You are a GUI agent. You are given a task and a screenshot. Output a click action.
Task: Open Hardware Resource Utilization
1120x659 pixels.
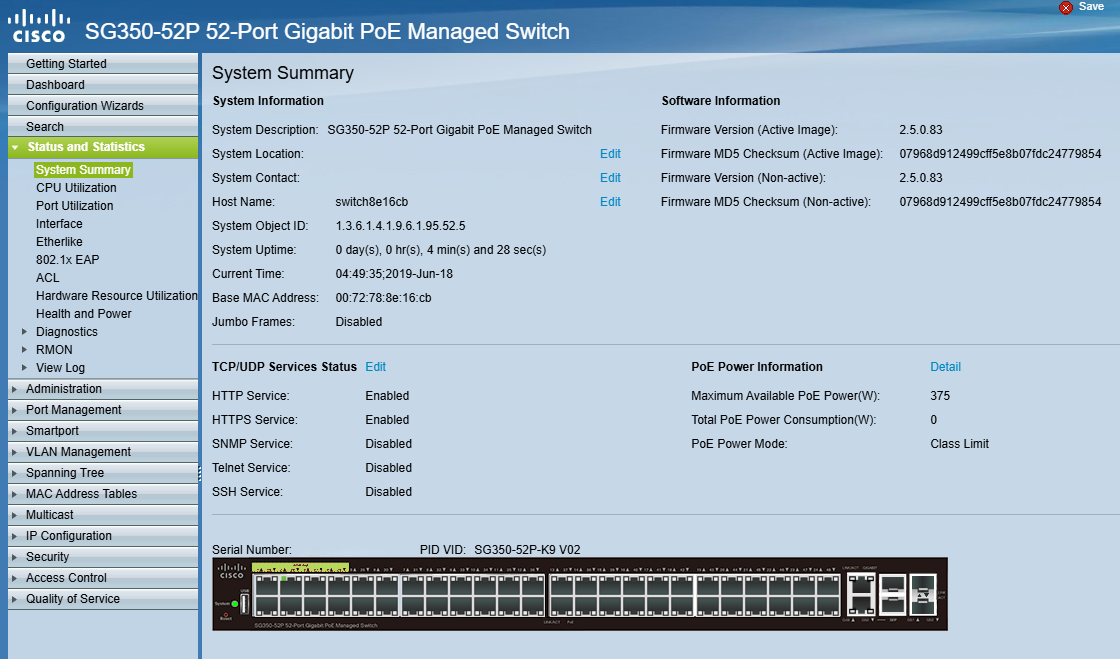116,296
